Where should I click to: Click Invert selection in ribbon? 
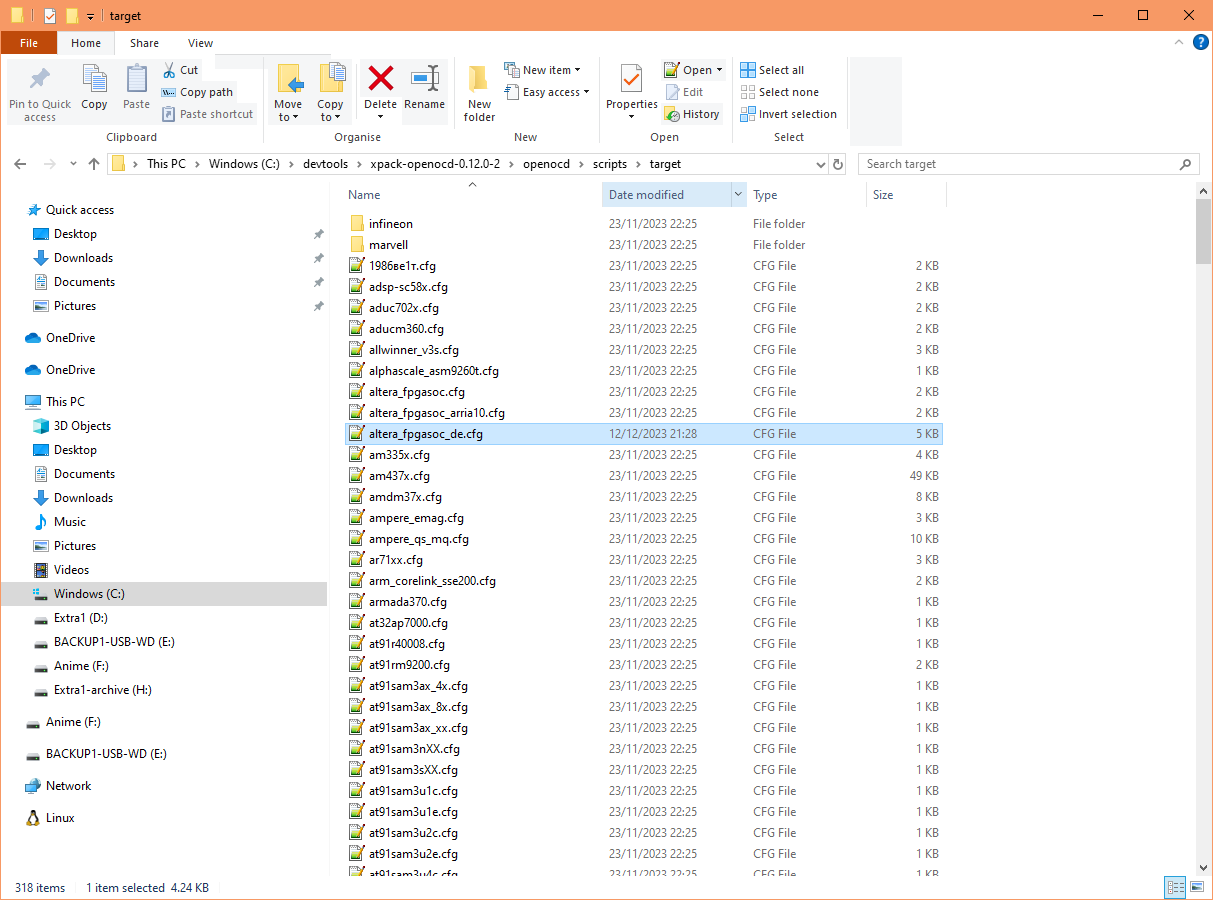coord(788,114)
